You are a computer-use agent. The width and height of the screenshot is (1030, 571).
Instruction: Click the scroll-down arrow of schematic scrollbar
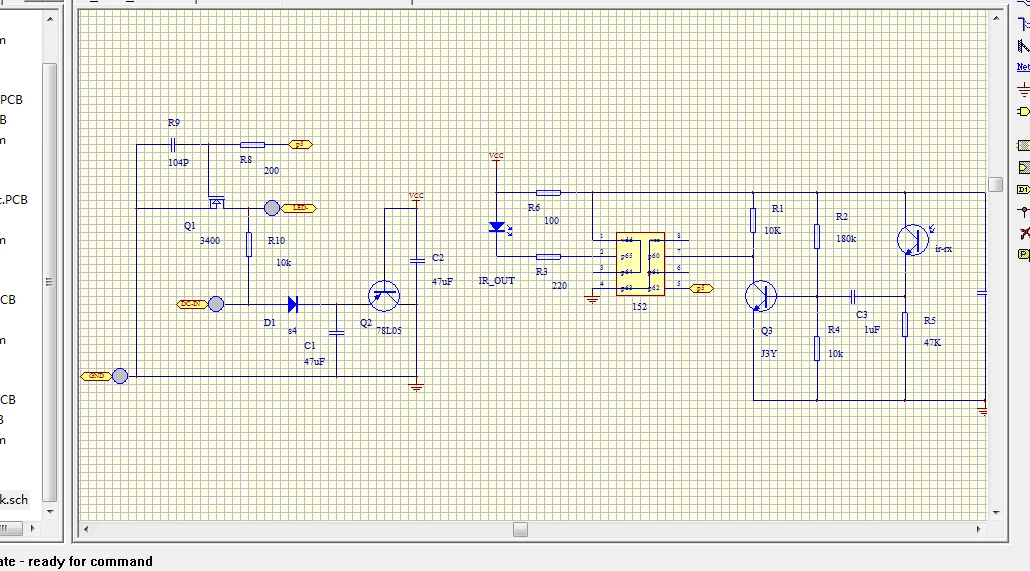[995, 512]
